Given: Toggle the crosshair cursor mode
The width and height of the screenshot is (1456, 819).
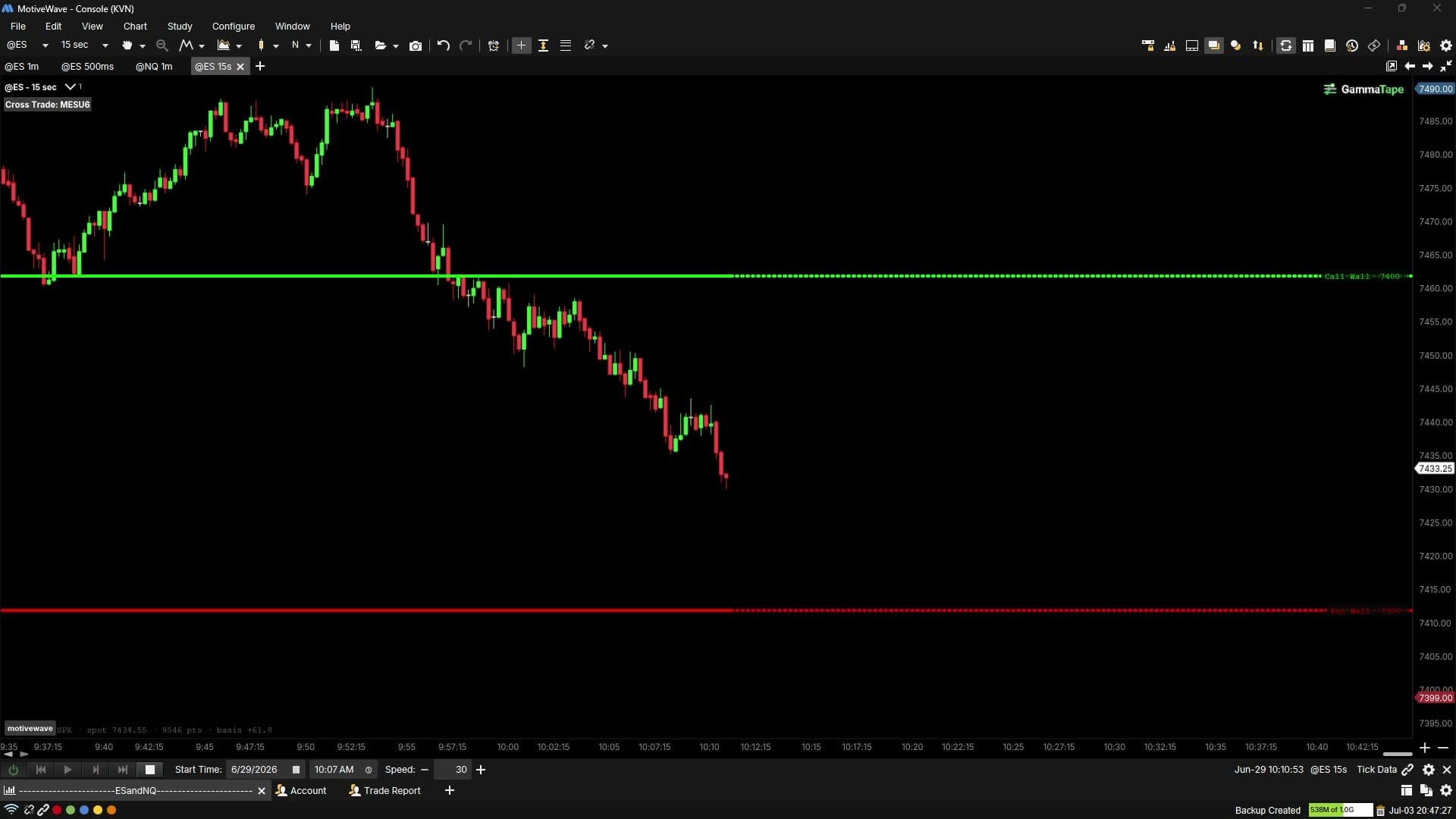Looking at the screenshot, I should [x=521, y=45].
